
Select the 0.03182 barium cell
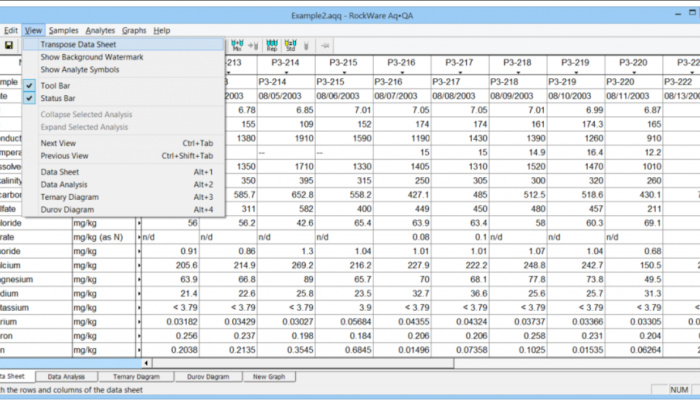[x=171, y=321]
